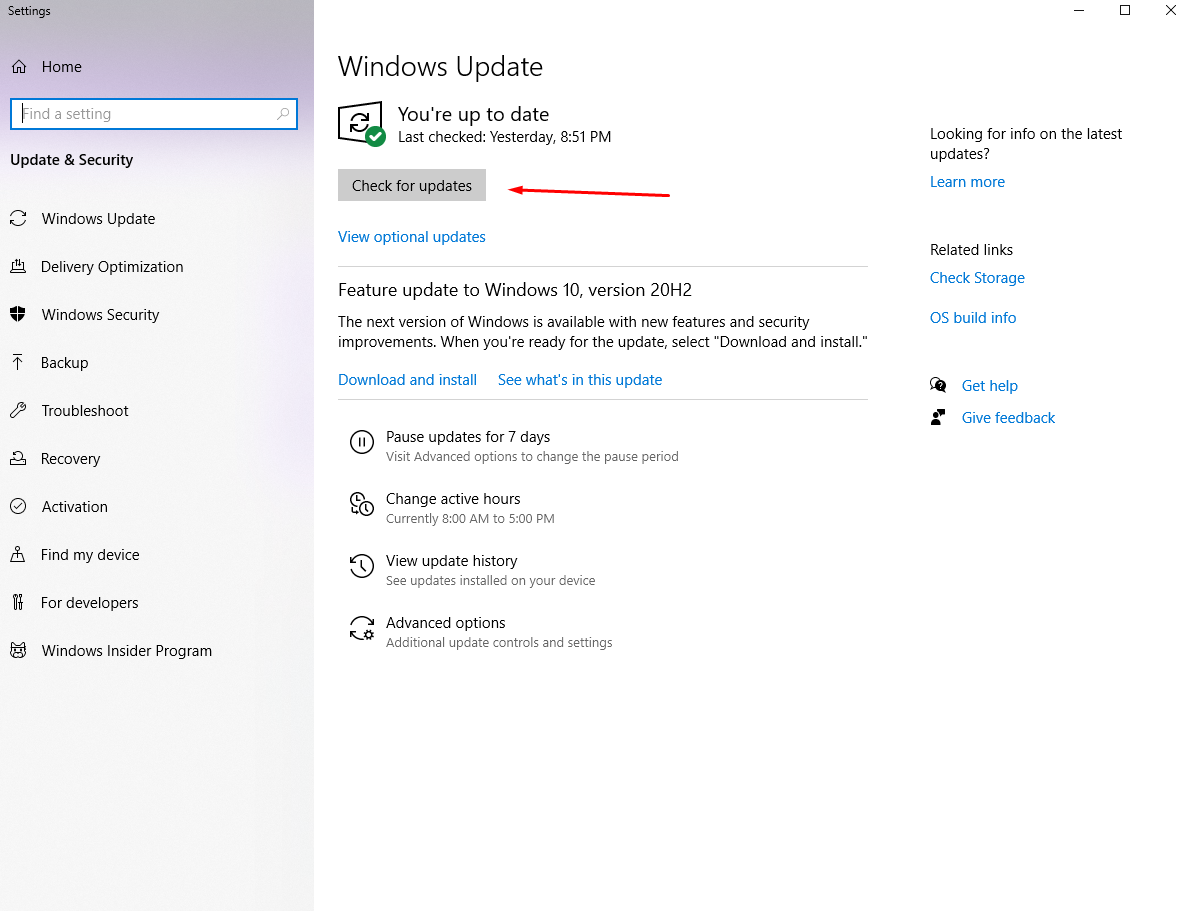Click the search magnifier icon
This screenshot has height=911, width=1181.
pyautogui.click(x=283, y=114)
